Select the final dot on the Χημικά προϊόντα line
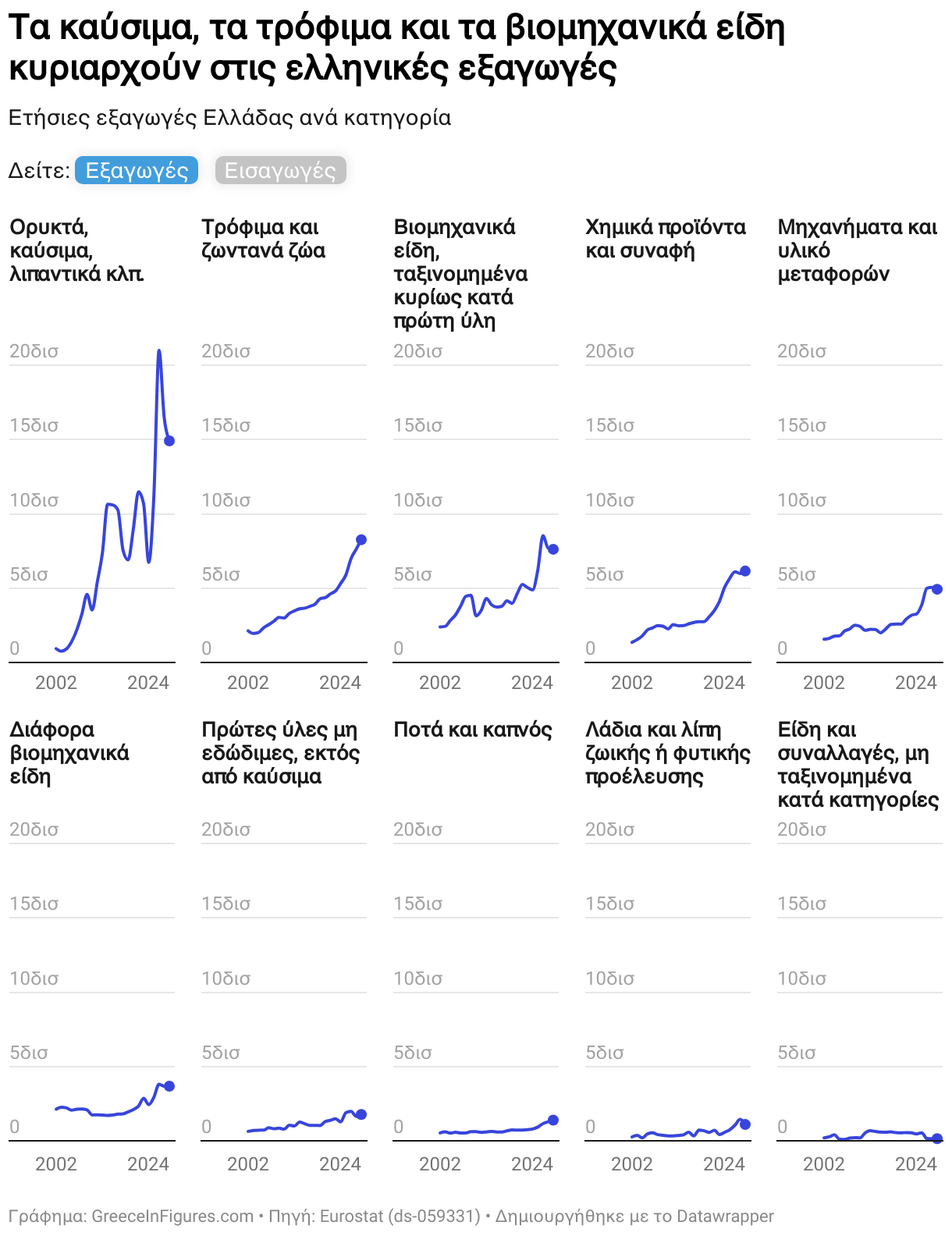 745,571
